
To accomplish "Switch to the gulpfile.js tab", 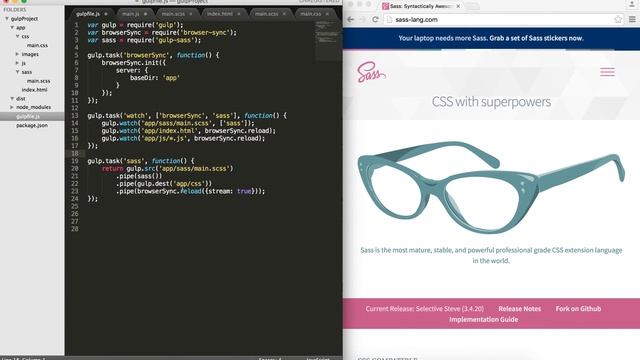I will (x=92, y=14).
